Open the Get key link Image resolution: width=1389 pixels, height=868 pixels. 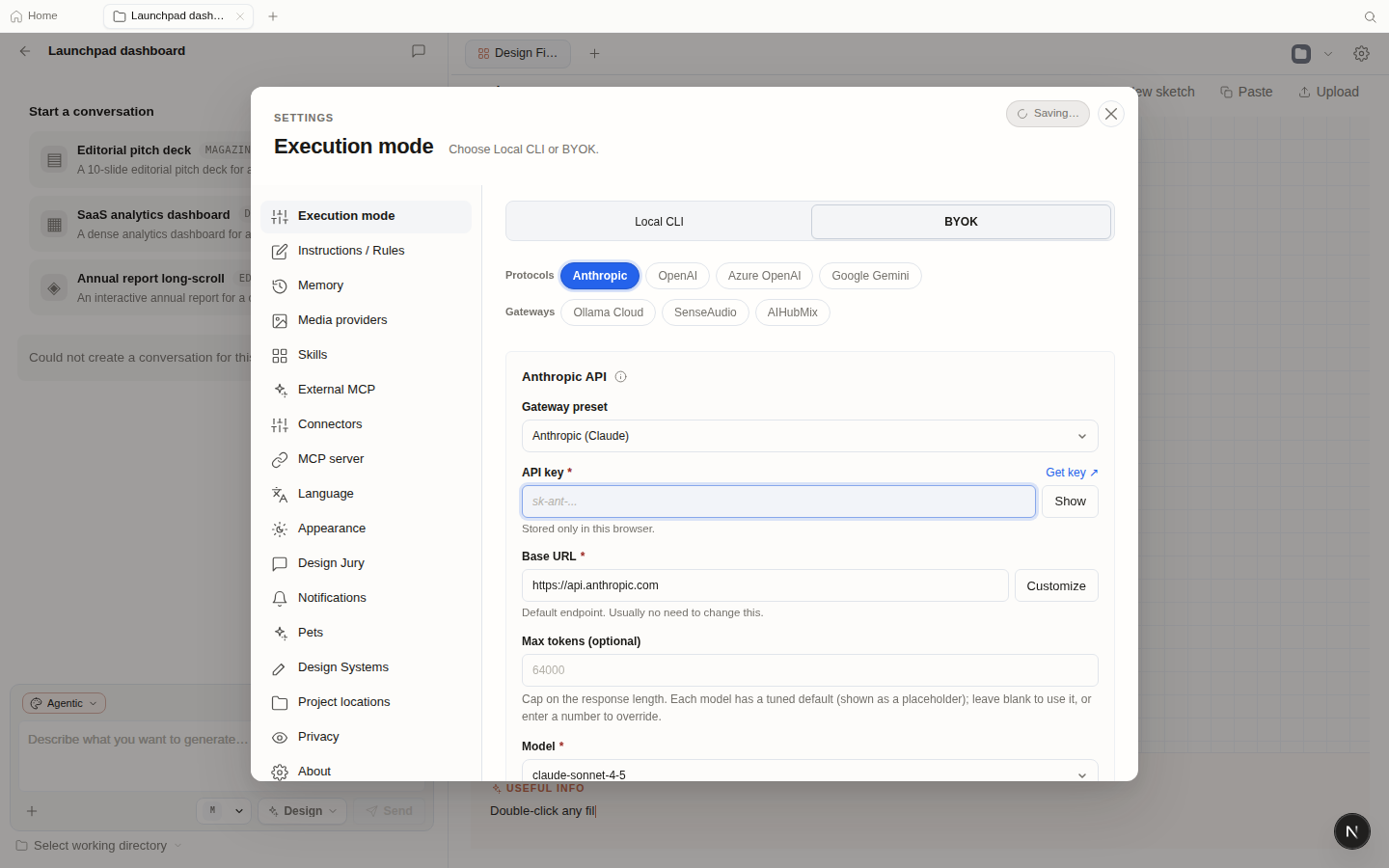pyautogui.click(x=1072, y=473)
